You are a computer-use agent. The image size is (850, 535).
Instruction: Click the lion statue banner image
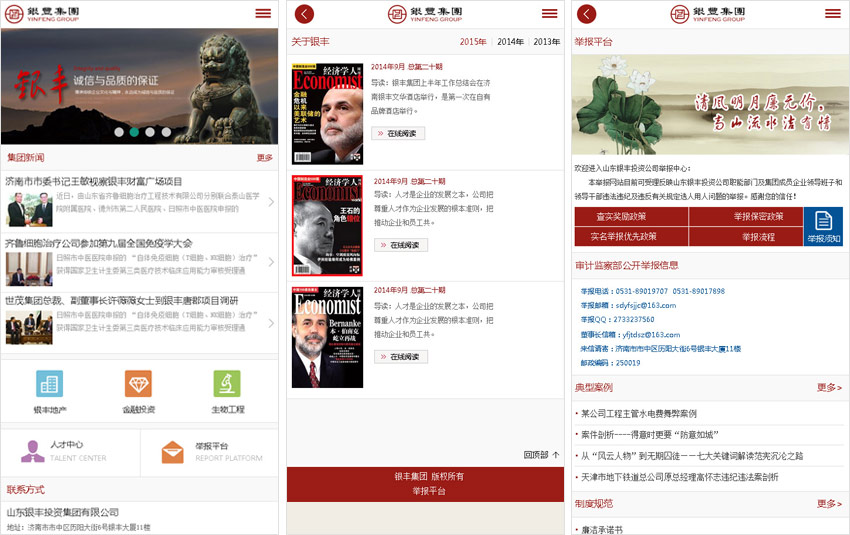click(139, 86)
